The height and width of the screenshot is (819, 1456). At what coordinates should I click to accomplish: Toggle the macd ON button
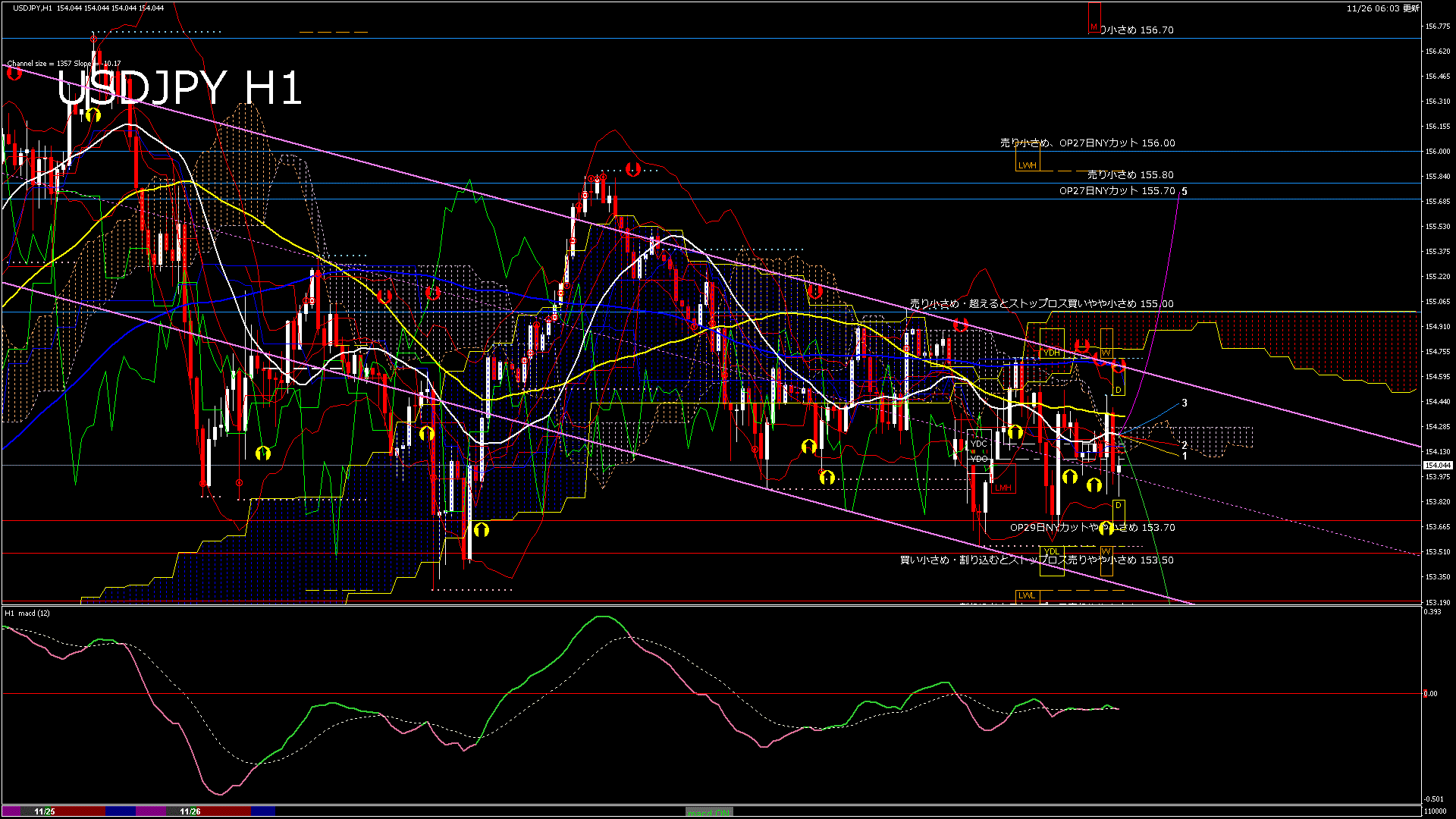click(708, 812)
